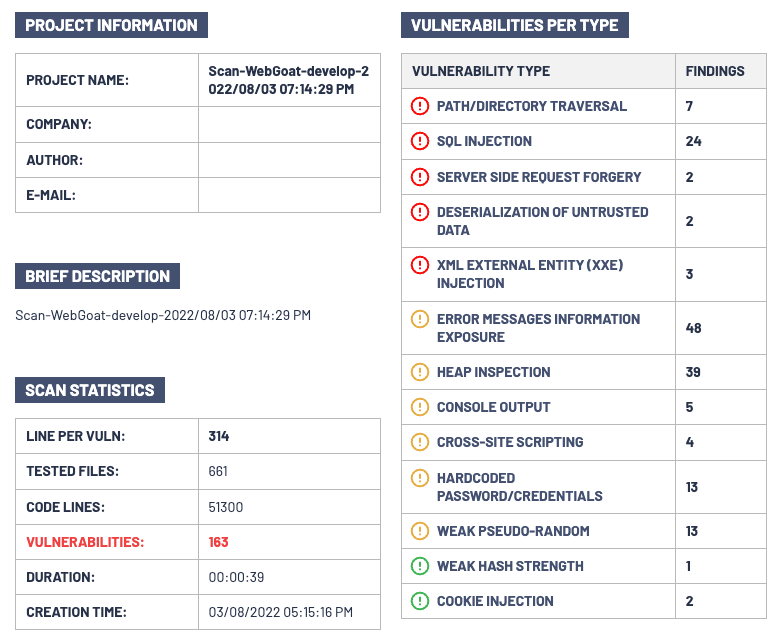Click the red icon for Deserialization of Untrusted Data
This screenshot has height=636, width=778.
coord(420,213)
